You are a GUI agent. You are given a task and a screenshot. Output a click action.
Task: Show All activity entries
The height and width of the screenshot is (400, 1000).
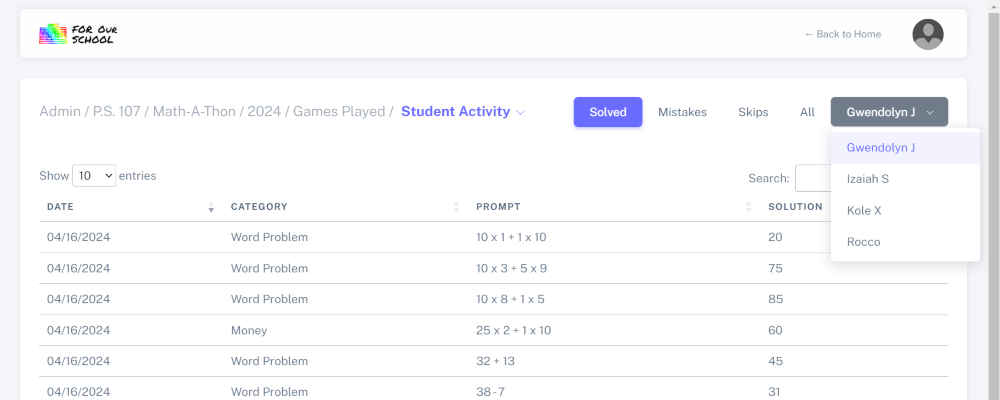point(807,112)
